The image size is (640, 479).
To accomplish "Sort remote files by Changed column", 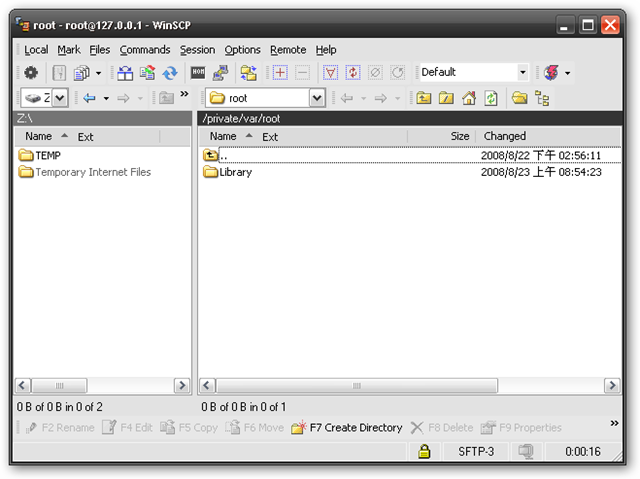I will click(504, 136).
